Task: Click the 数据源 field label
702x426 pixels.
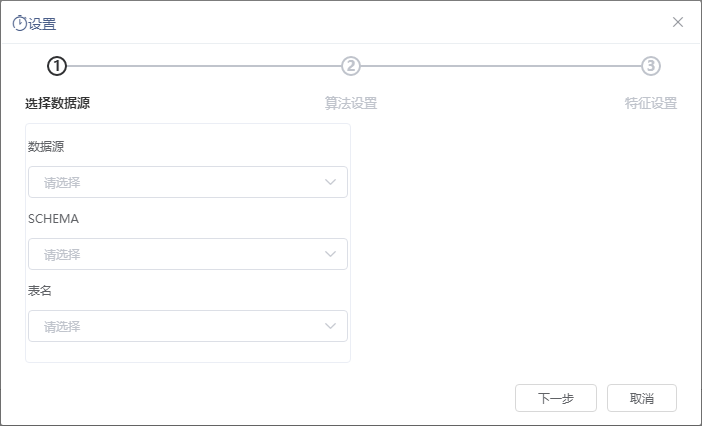Action: coord(46,146)
